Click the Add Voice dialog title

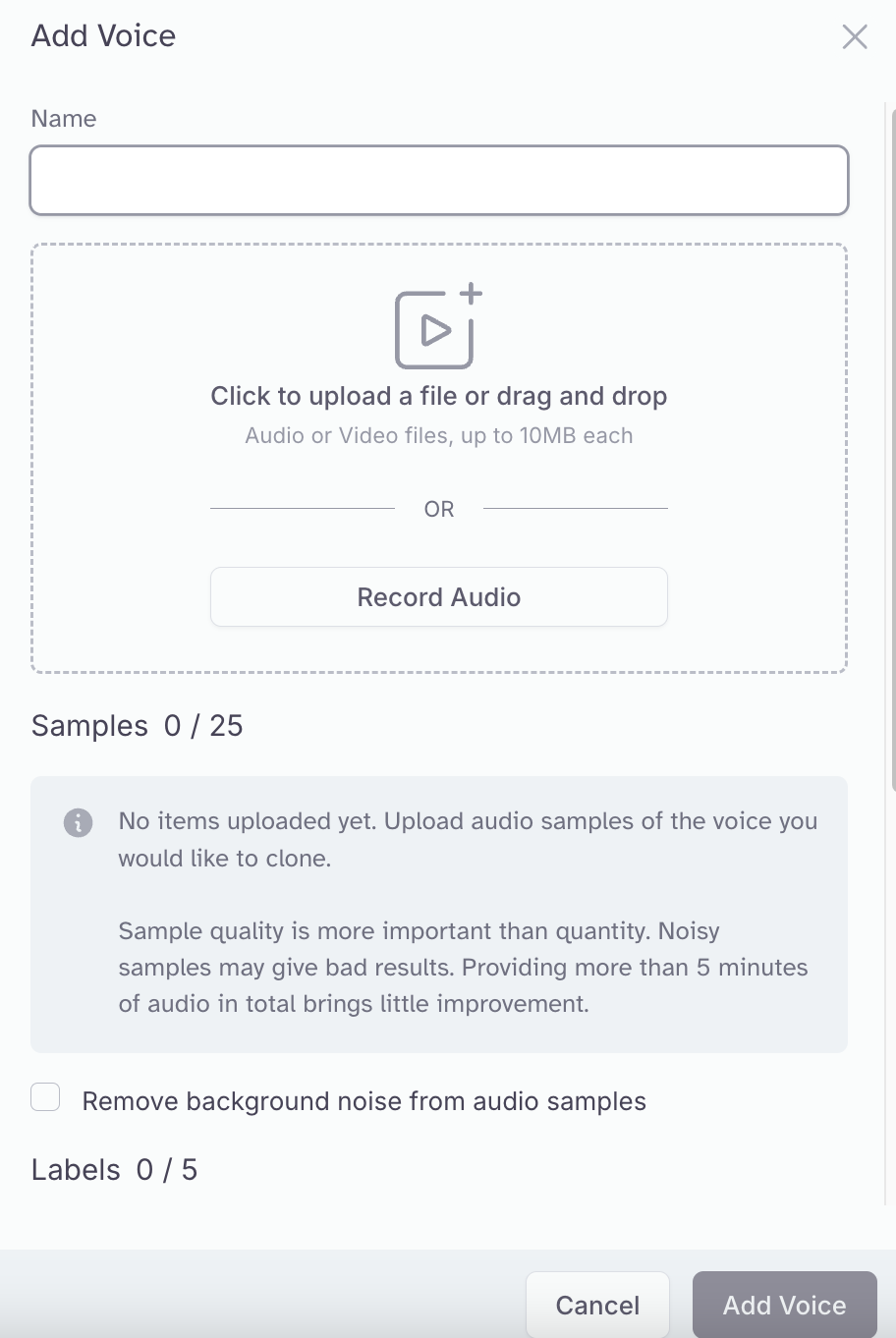[x=103, y=36]
